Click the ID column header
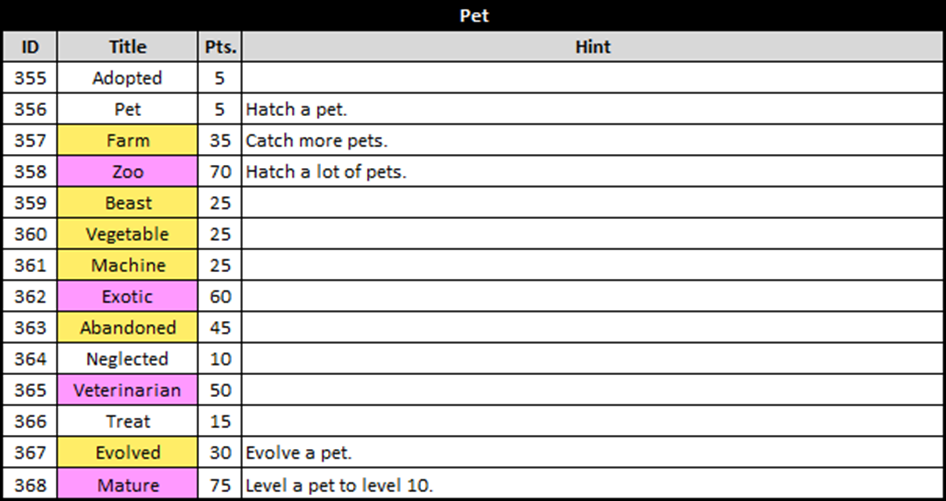This screenshot has height=501, width=946. (30, 46)
